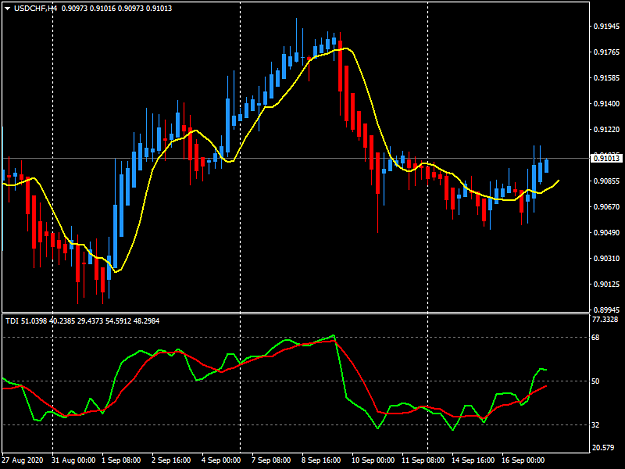Select time axis label 31 Aug 00:00
The width and height of the screenshot is (625, 469).
coord(73,460)
